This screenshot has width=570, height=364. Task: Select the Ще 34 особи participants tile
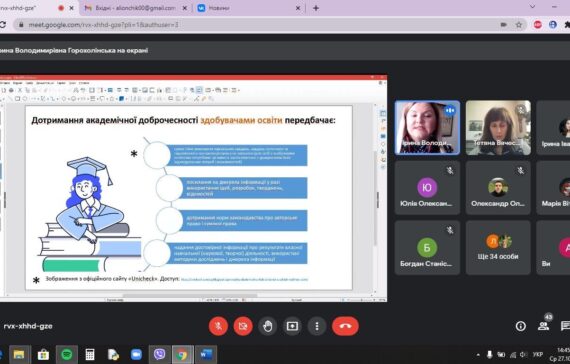(x=498, y=248)
